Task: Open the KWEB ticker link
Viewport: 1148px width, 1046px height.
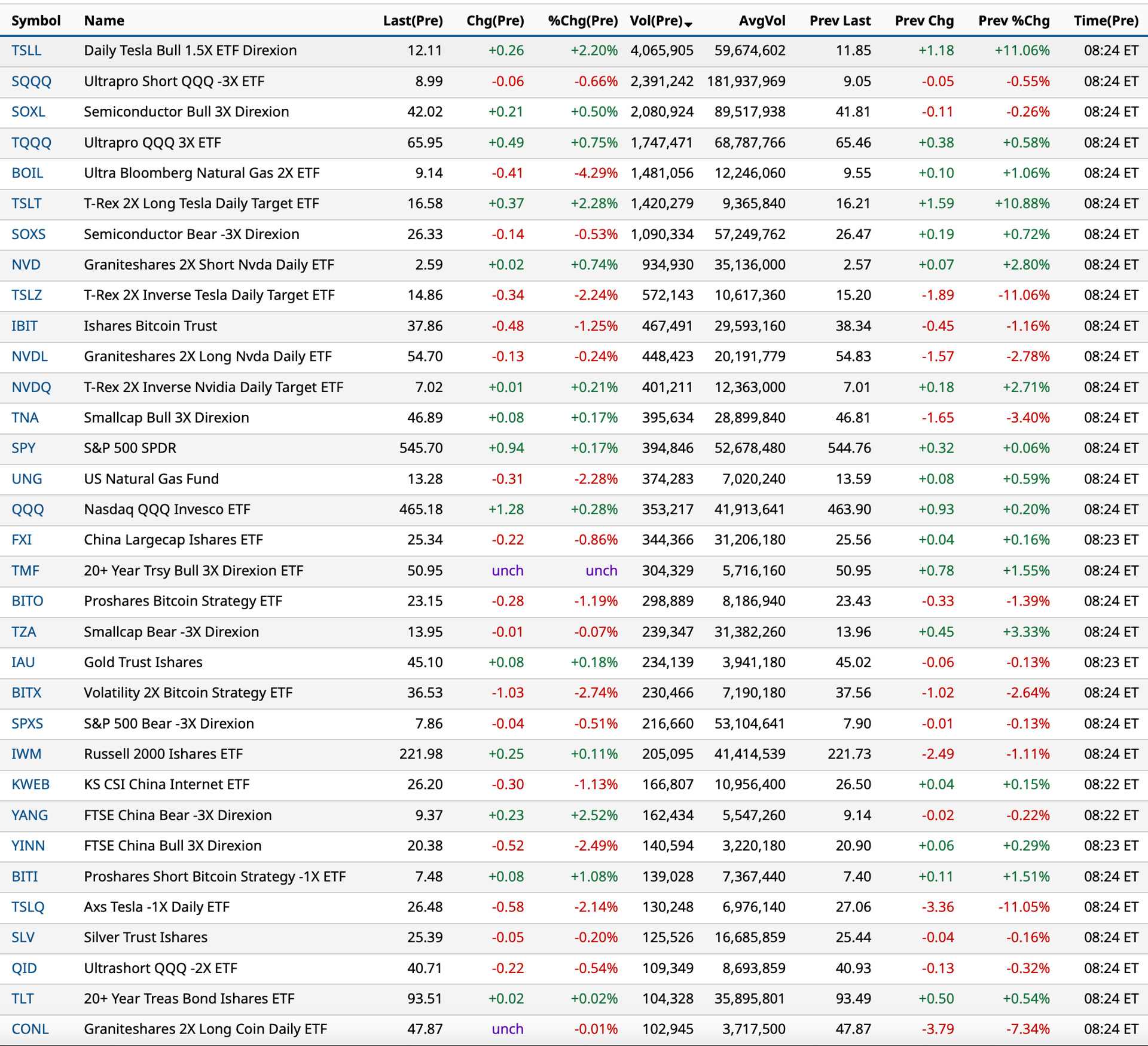Action: [x=30, y=784]
